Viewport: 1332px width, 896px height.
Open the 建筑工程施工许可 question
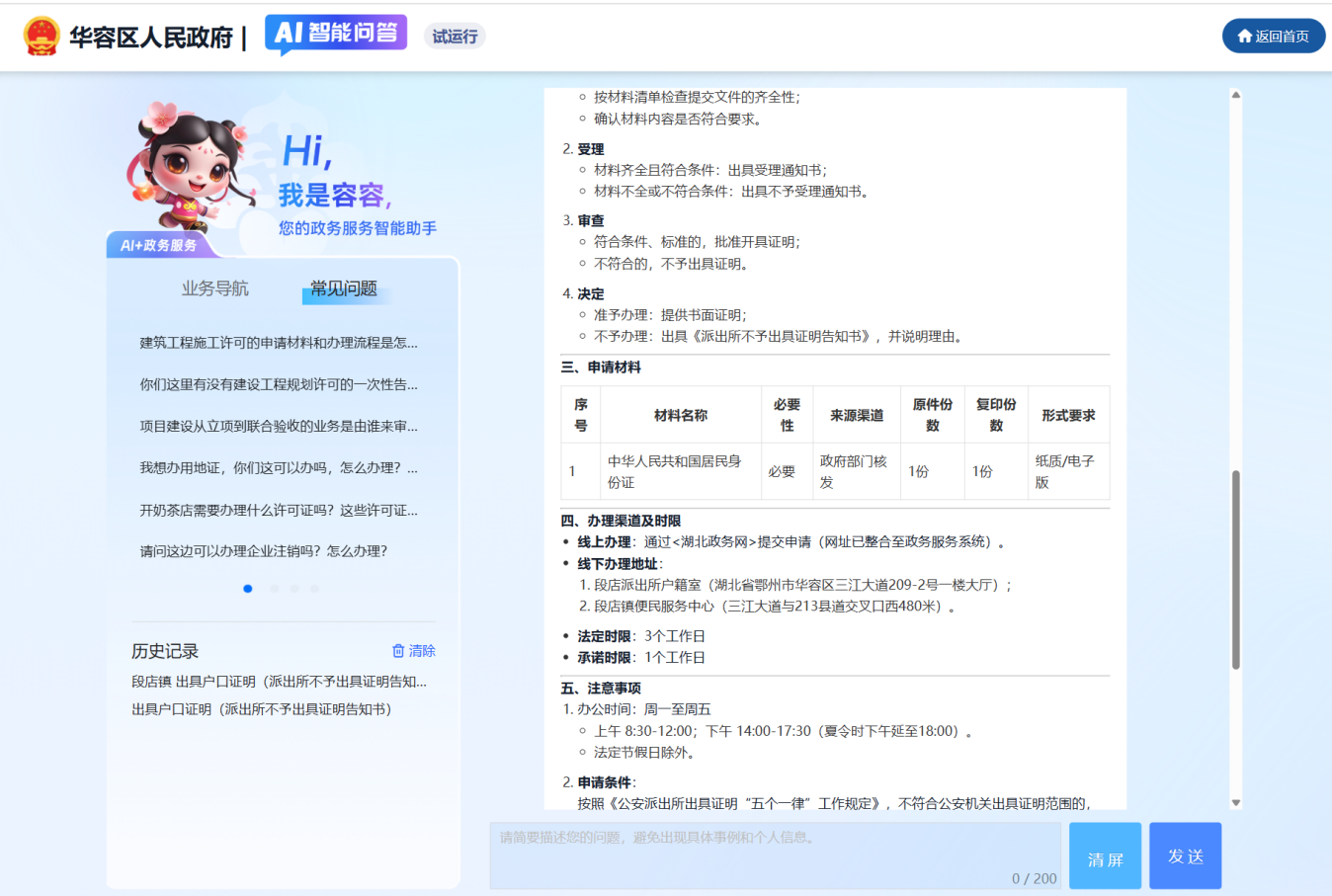(x=278, y=343)
